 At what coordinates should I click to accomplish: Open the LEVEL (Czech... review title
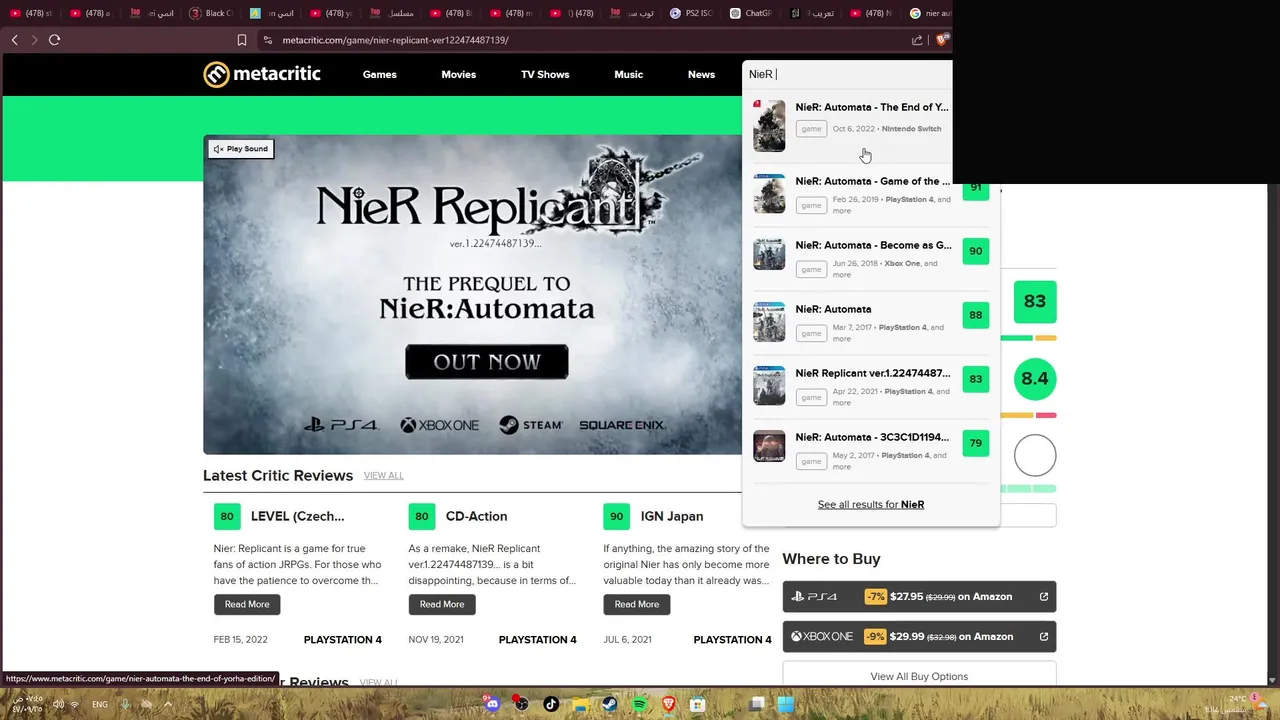click(297, 517)
